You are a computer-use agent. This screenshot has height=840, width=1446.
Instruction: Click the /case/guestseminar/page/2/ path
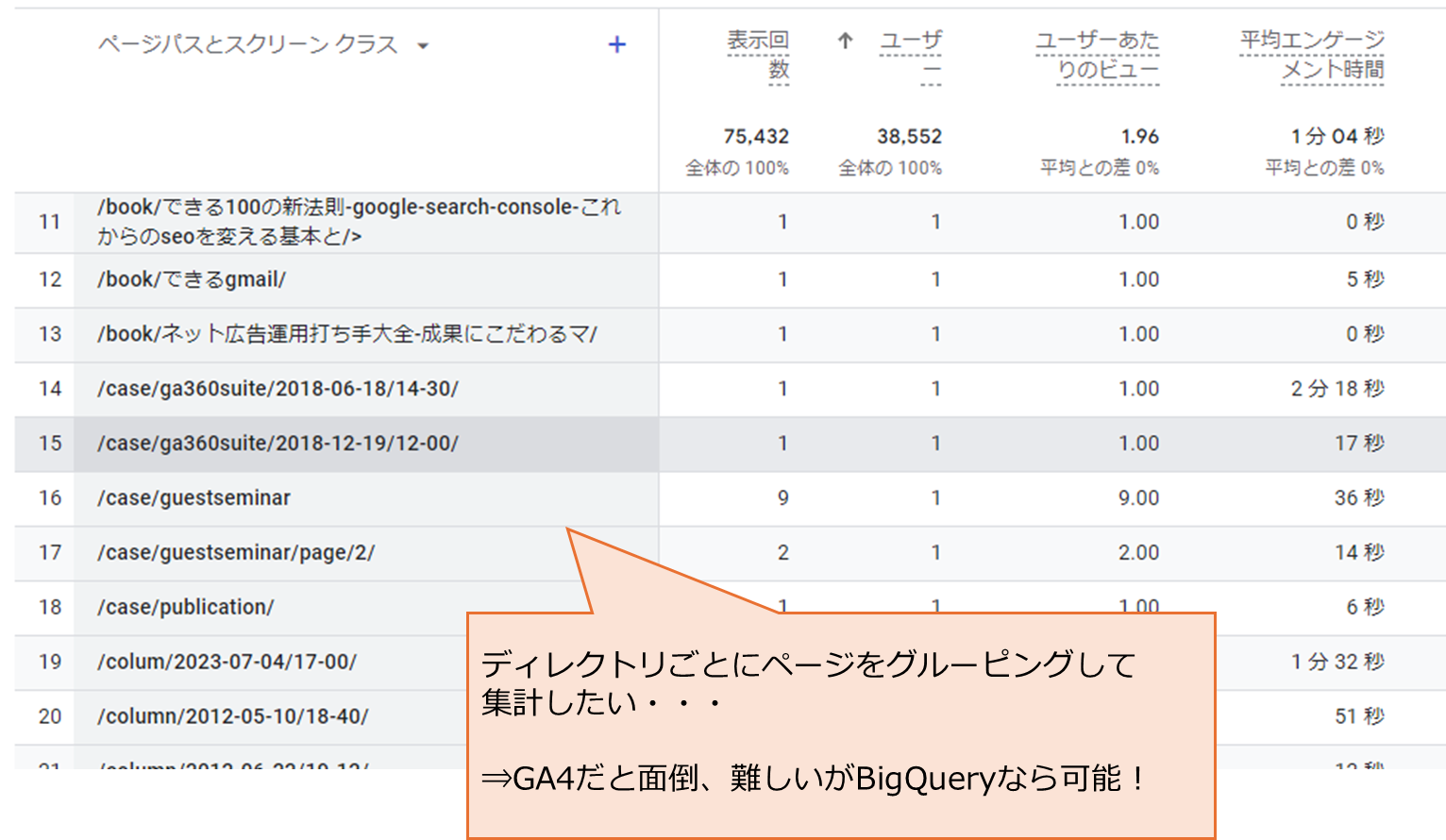pyautogui.click(x=236, y=553)
